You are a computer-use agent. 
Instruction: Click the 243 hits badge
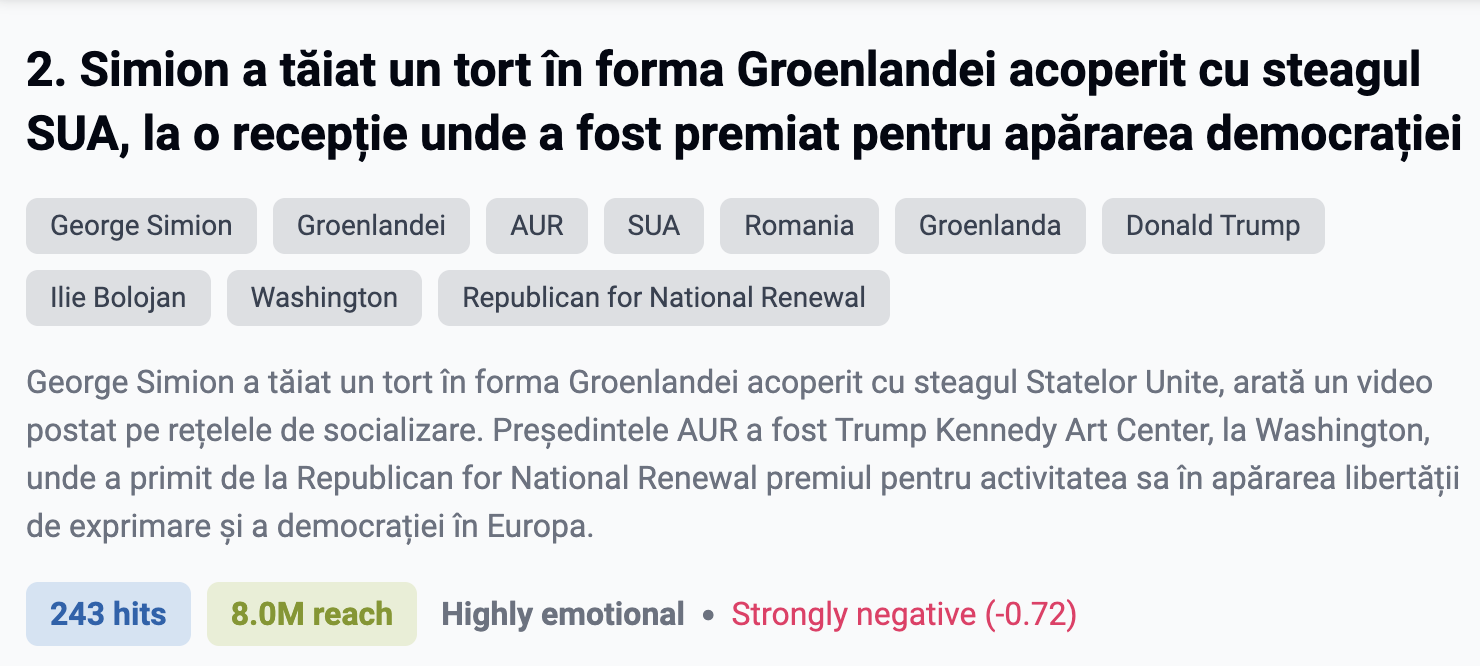coord(108,614)
